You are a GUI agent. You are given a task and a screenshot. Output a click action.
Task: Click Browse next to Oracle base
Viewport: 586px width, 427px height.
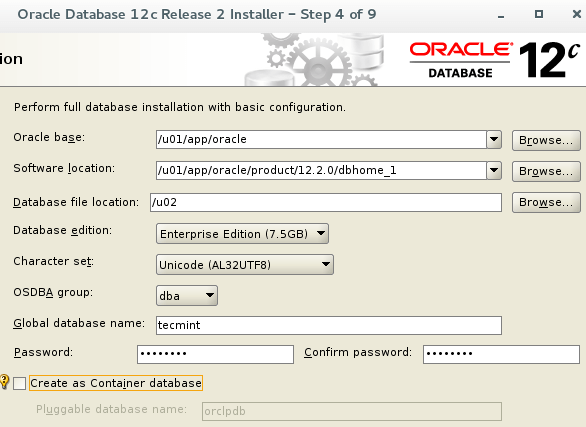click(x=546, y=140)
